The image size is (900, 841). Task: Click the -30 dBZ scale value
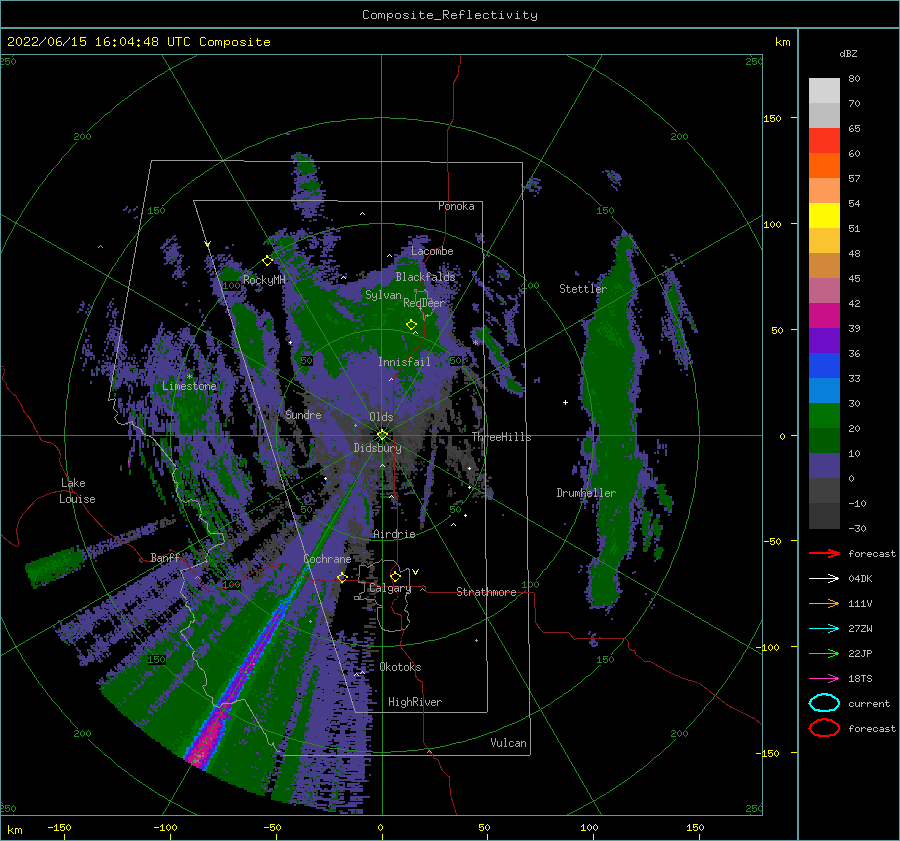pyautogui.click(x=857, y=528)
